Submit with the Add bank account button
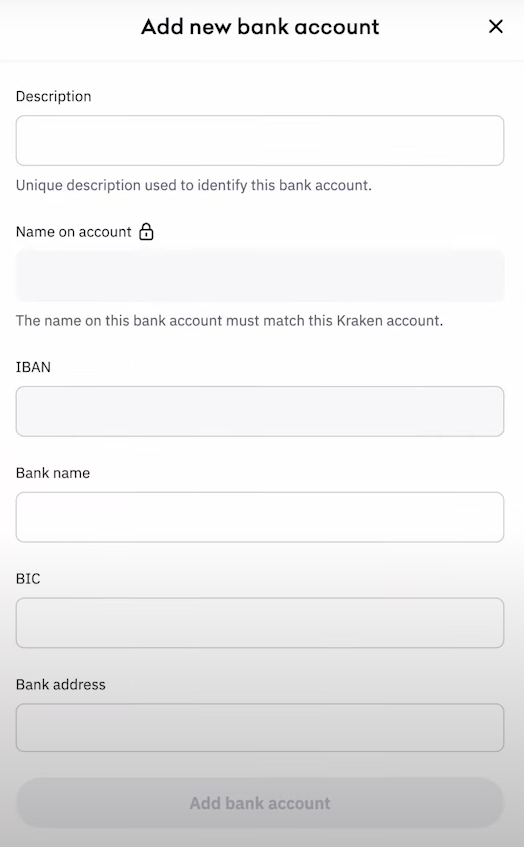 pyautogui.click(x=260, y=803)
